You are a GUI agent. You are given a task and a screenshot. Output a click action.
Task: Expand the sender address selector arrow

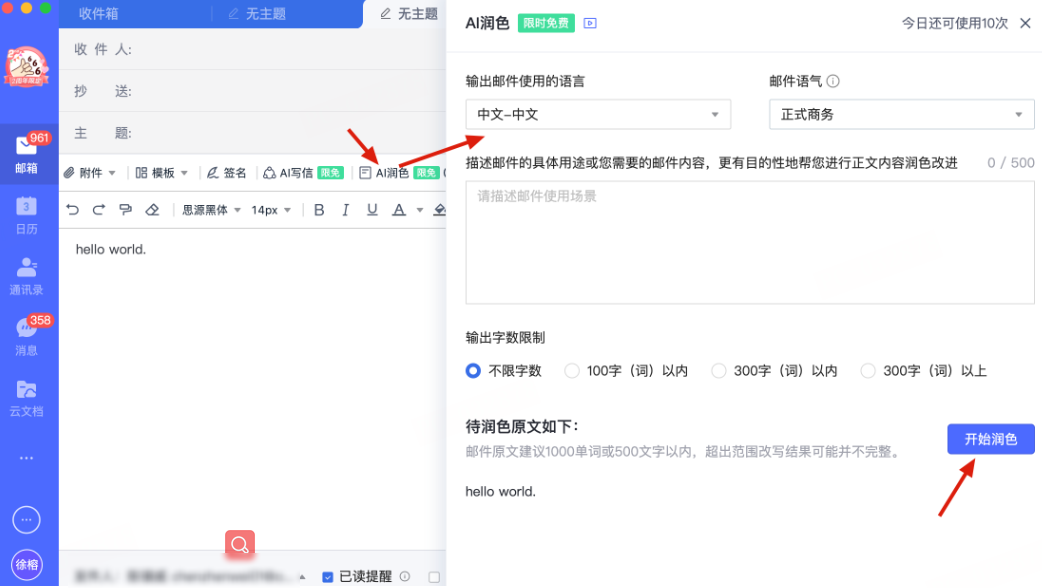click(x=302, y=577)
